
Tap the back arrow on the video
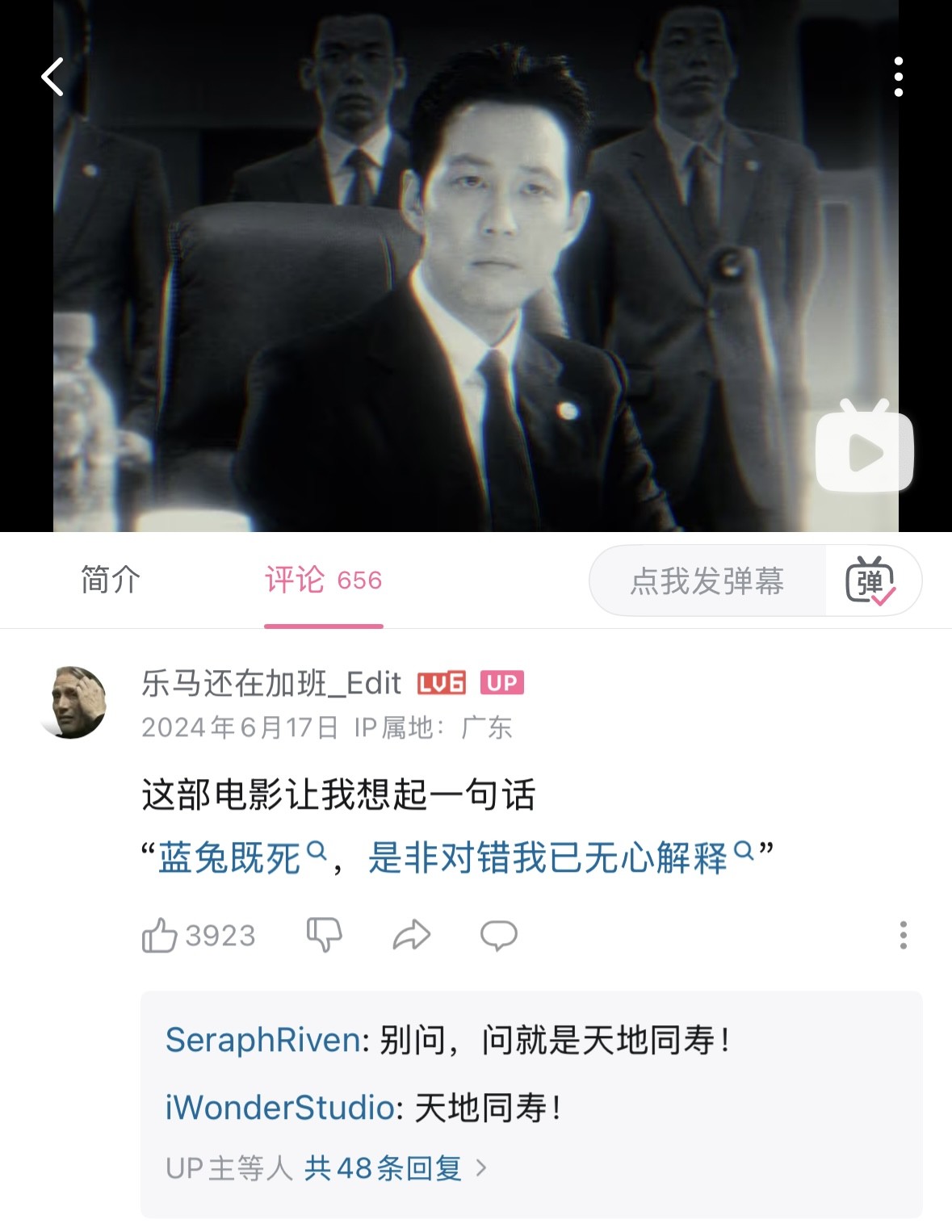click(52, 77)
